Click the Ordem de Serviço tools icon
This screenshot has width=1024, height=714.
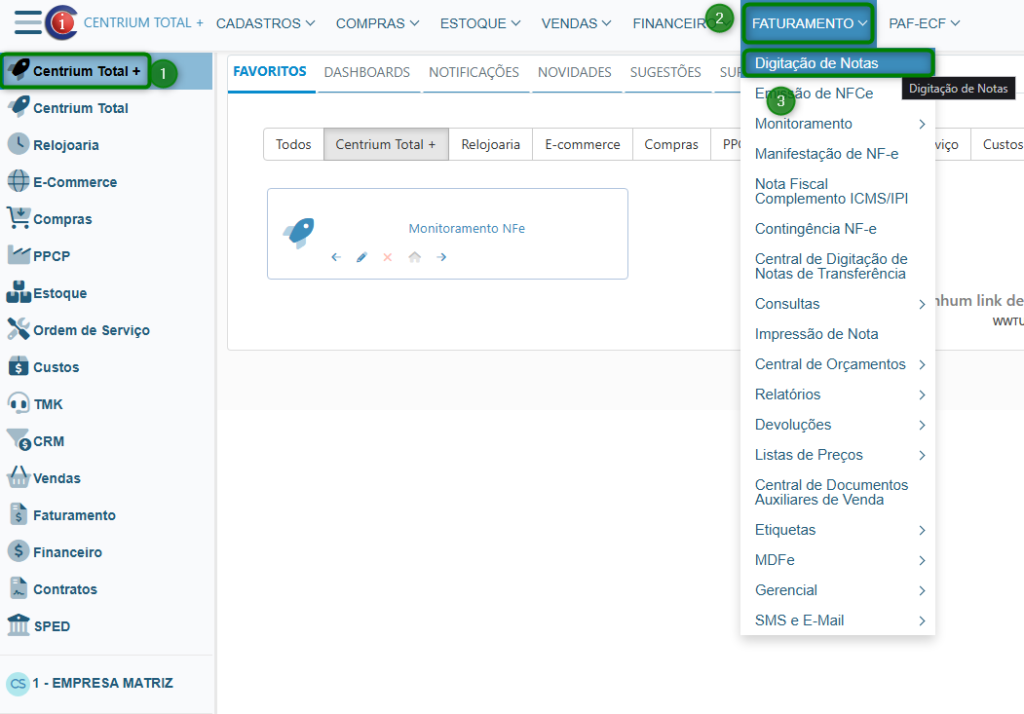click(x=18, y=329)
